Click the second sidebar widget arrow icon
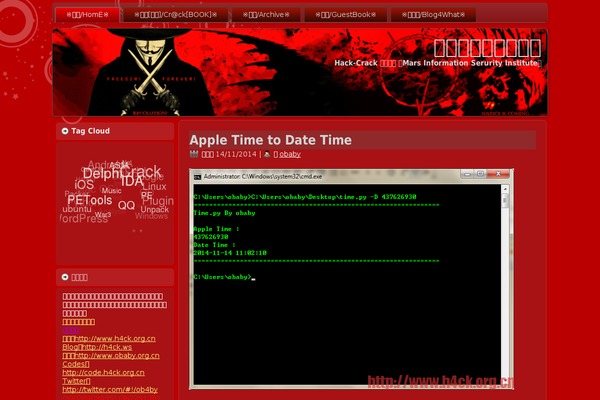This screenshot has height=400, width=600. 65,277
